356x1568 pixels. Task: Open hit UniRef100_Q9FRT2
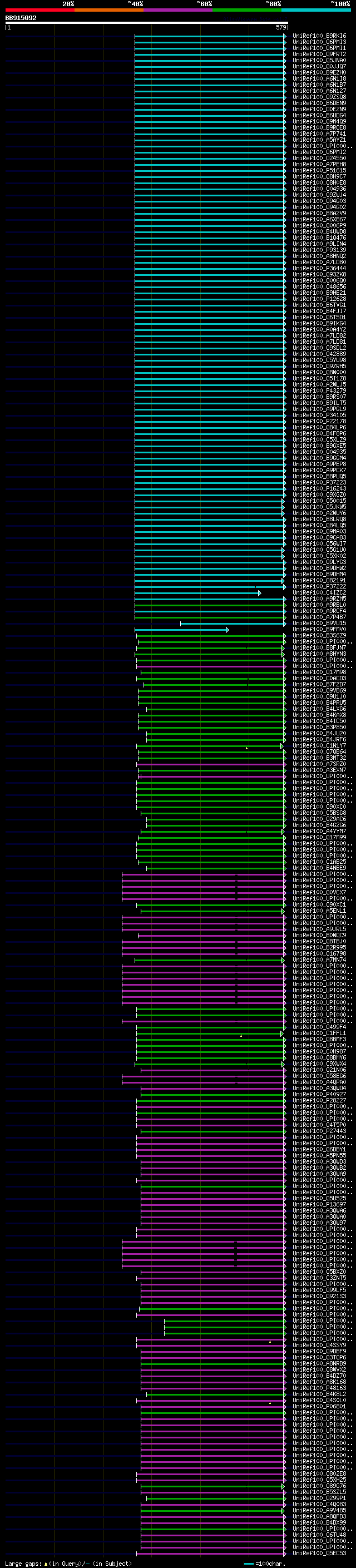319,54
